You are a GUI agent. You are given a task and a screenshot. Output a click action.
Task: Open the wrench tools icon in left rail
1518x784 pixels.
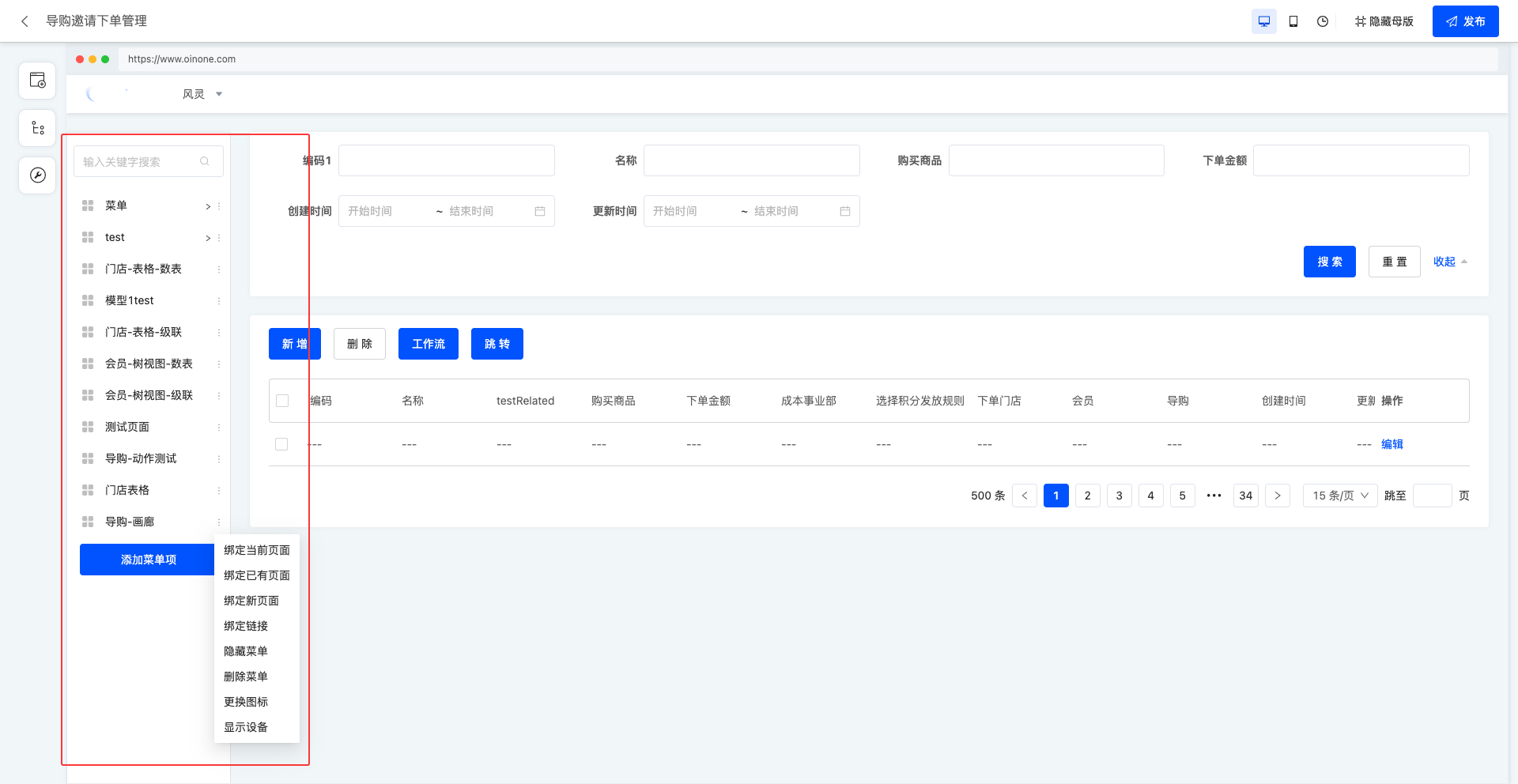(37, 175)
